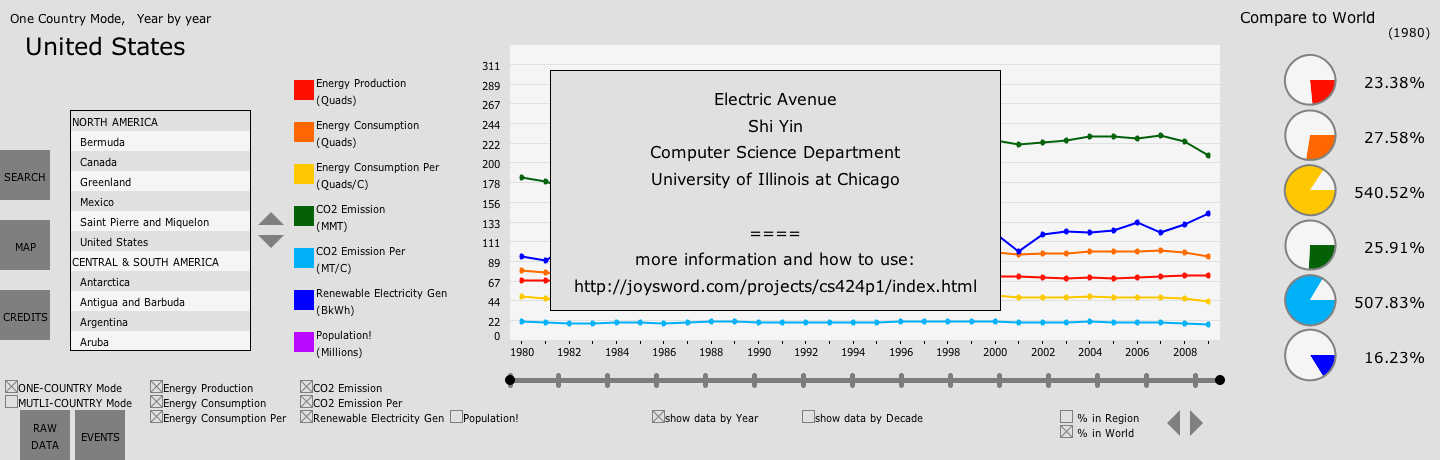Click the purple Population legend color swatch
The image size is (1440, 460).
[303, 343]
